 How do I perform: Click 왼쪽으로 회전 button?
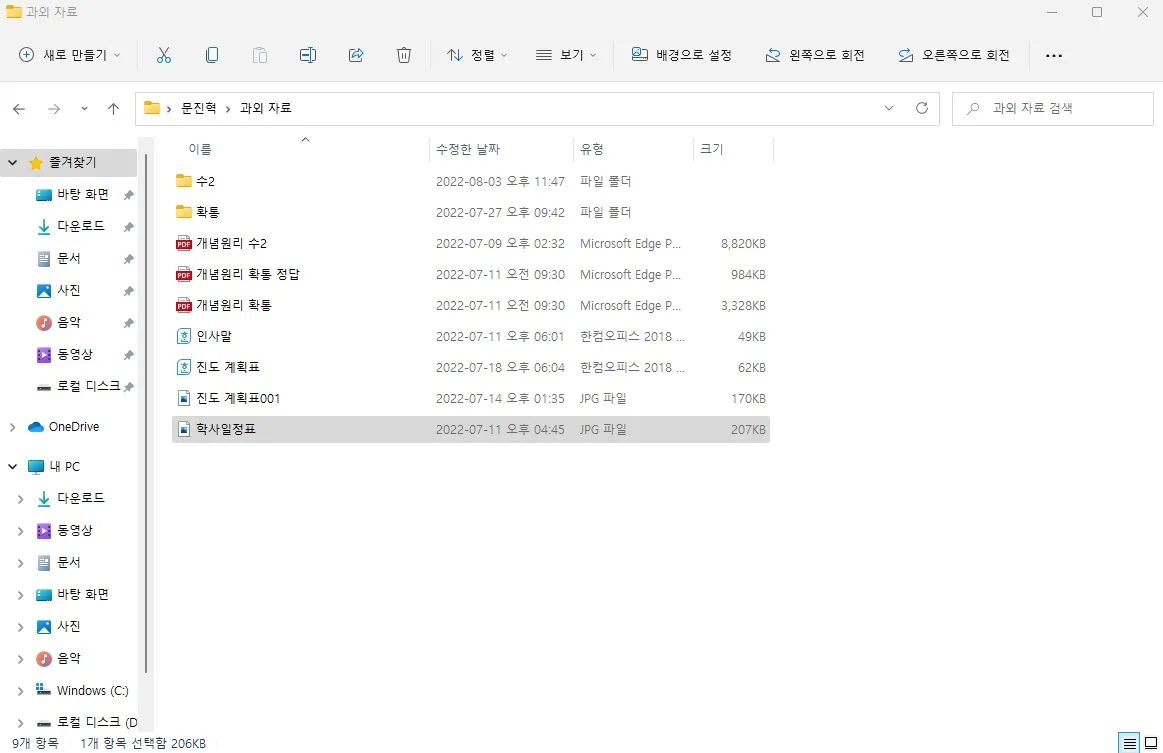[814, 55]
